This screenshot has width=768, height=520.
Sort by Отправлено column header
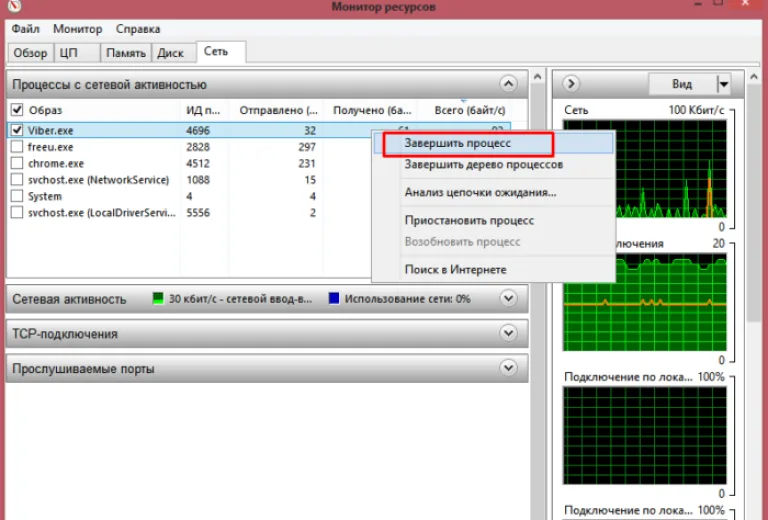tap(278, 110)
